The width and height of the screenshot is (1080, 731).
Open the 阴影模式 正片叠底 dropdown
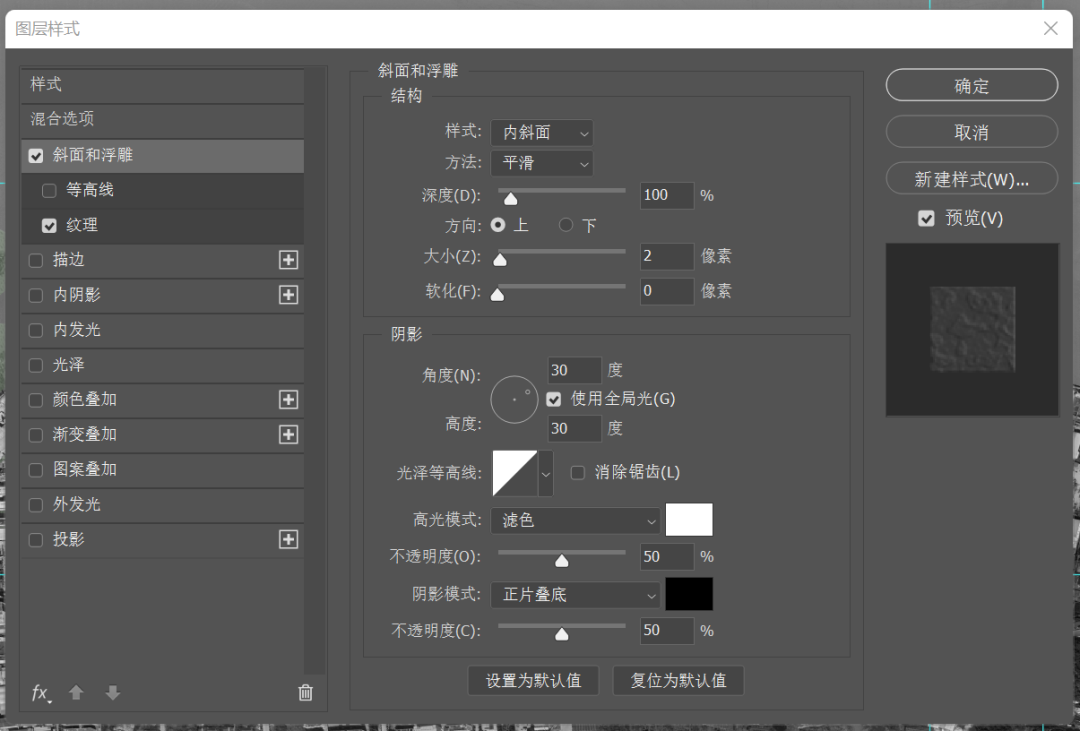click(x=575, y=595)
